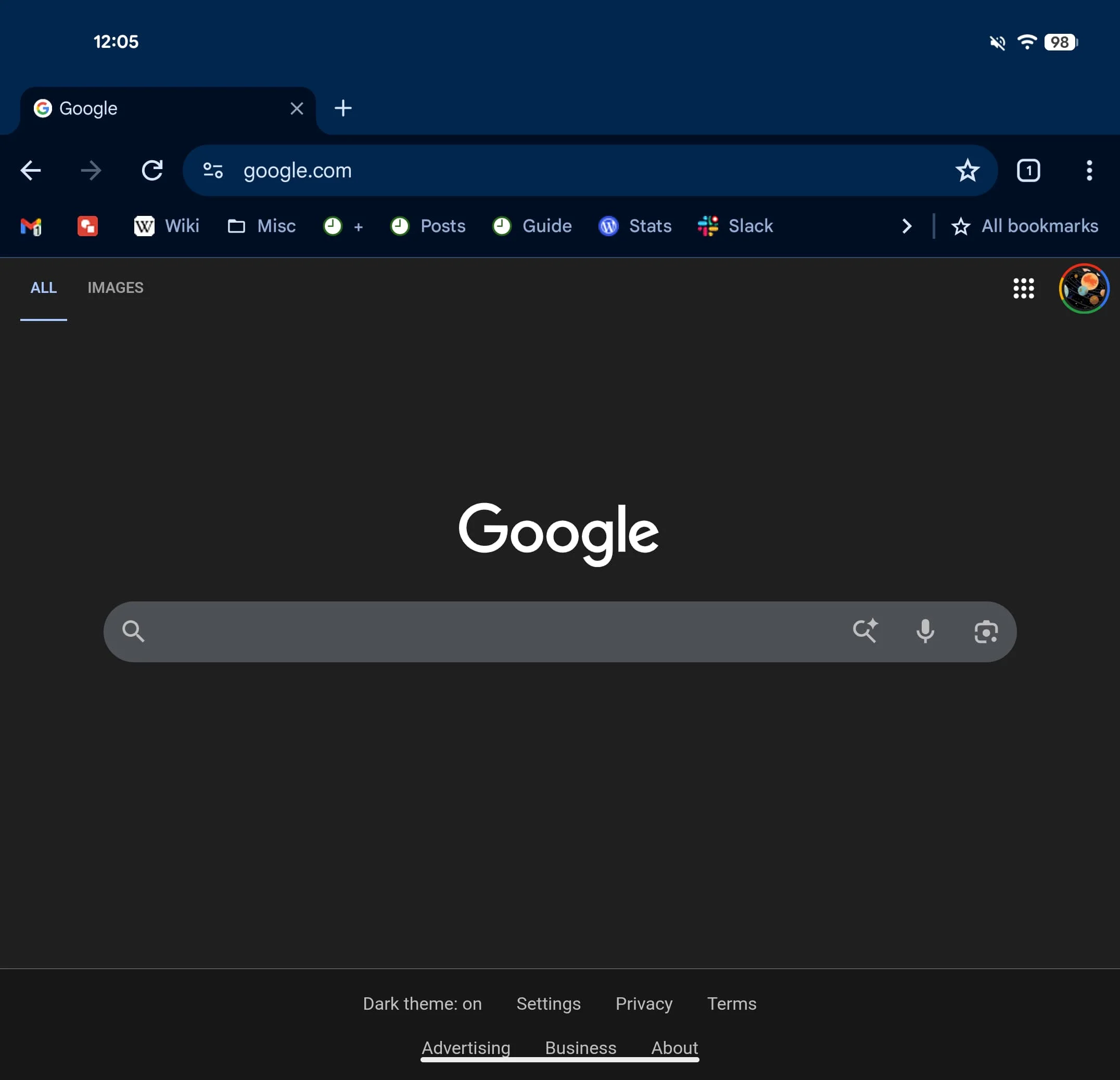Viewport: 1120px width, 1080px height.
Task: Open Google account profile avatar
Action: (x=1083, y=288)
